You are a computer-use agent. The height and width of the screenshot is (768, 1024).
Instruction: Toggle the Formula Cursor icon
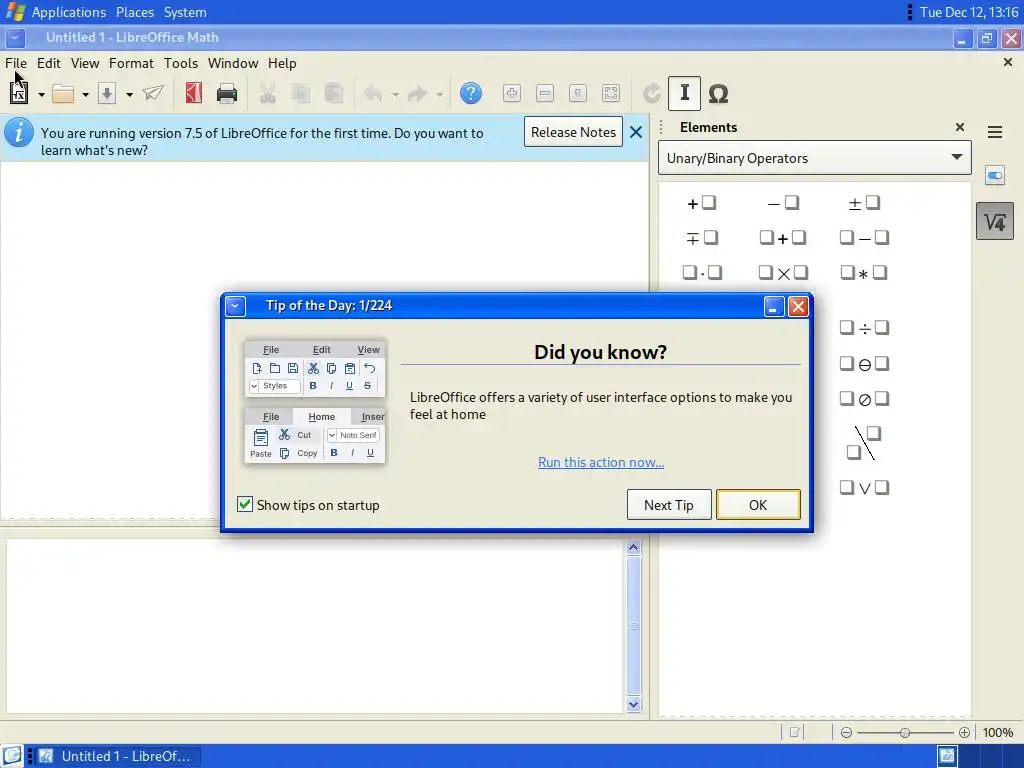(684, 93)
